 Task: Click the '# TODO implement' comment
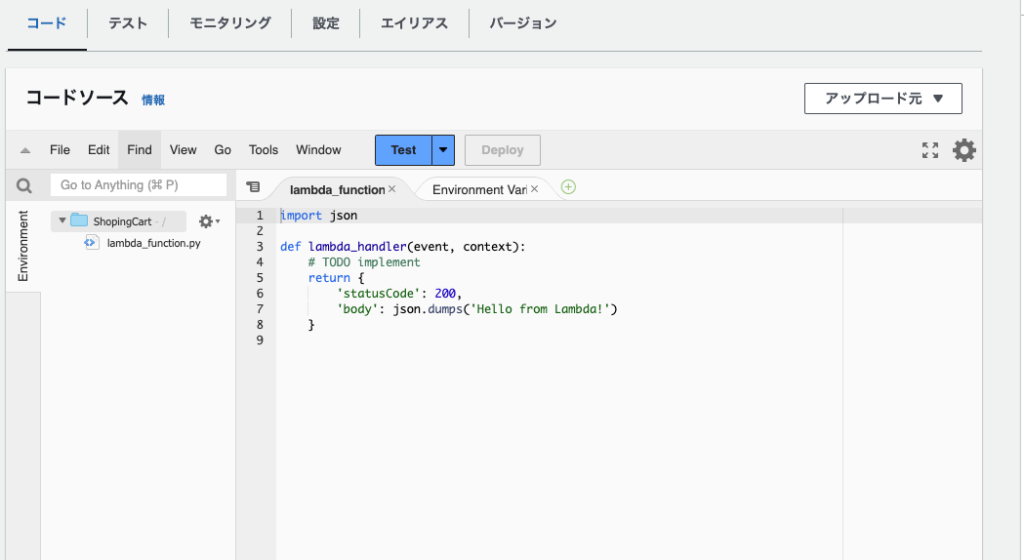point(364,262)
